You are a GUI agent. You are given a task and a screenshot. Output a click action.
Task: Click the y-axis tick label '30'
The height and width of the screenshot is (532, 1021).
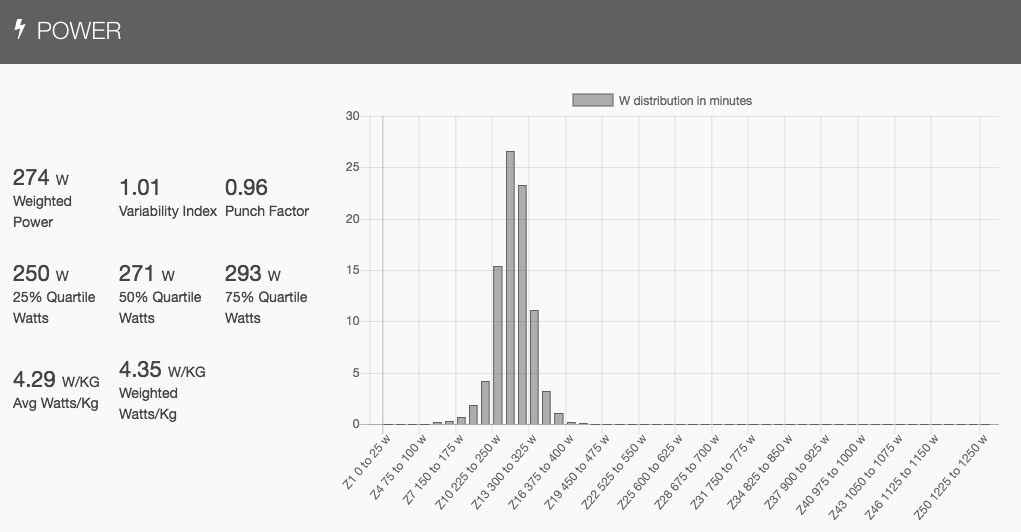coord(352,116)
